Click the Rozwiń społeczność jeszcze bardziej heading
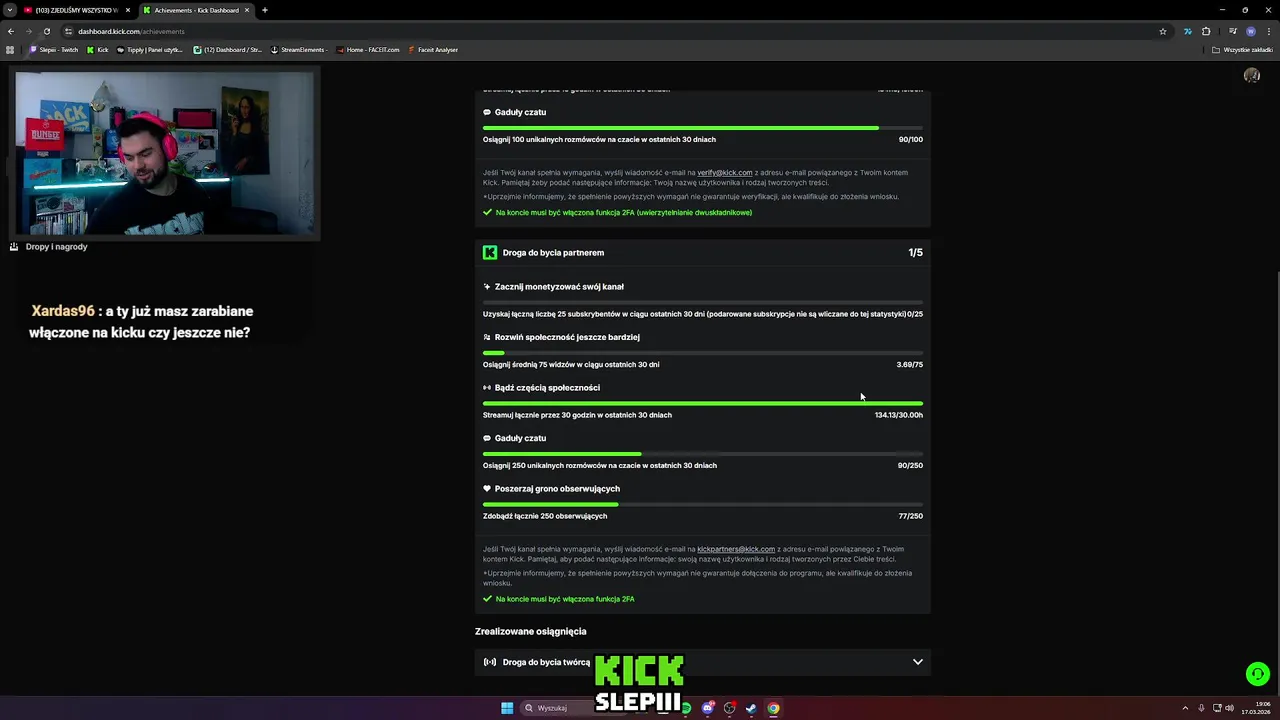The height and width of the screenshot is (720, 1280). tap(567, 337)
